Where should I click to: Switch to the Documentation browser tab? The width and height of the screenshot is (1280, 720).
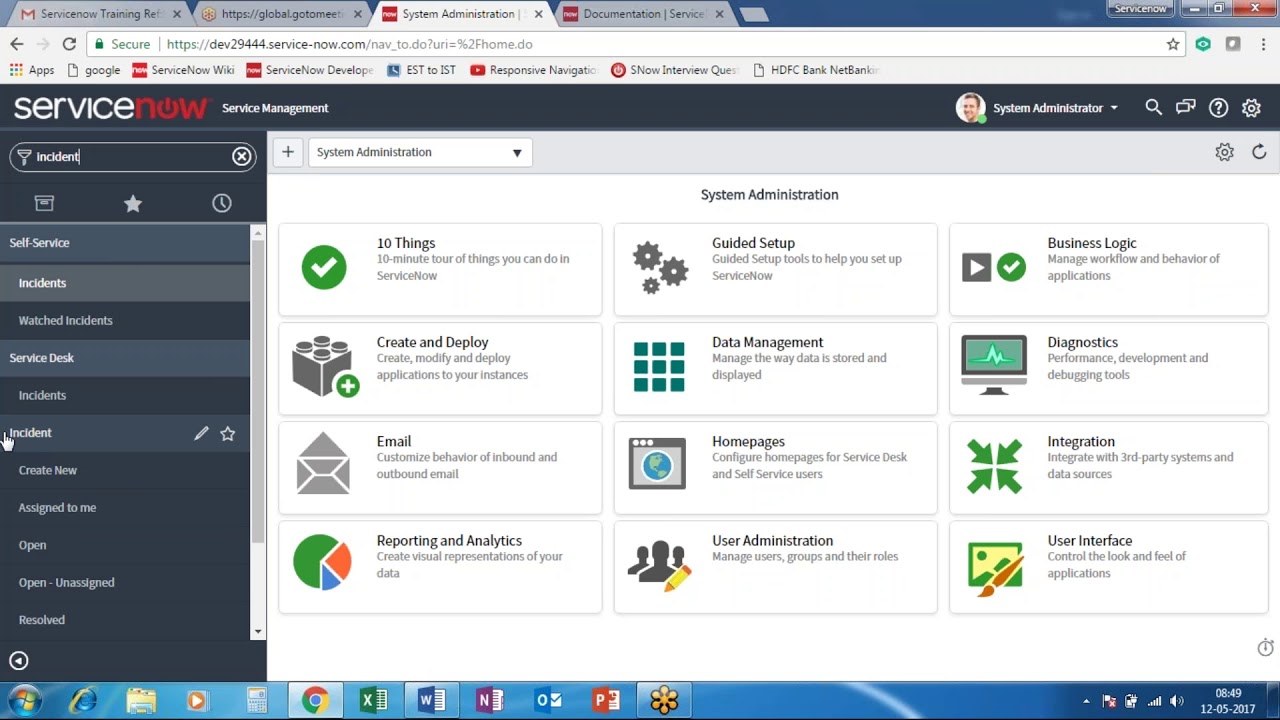645,14
